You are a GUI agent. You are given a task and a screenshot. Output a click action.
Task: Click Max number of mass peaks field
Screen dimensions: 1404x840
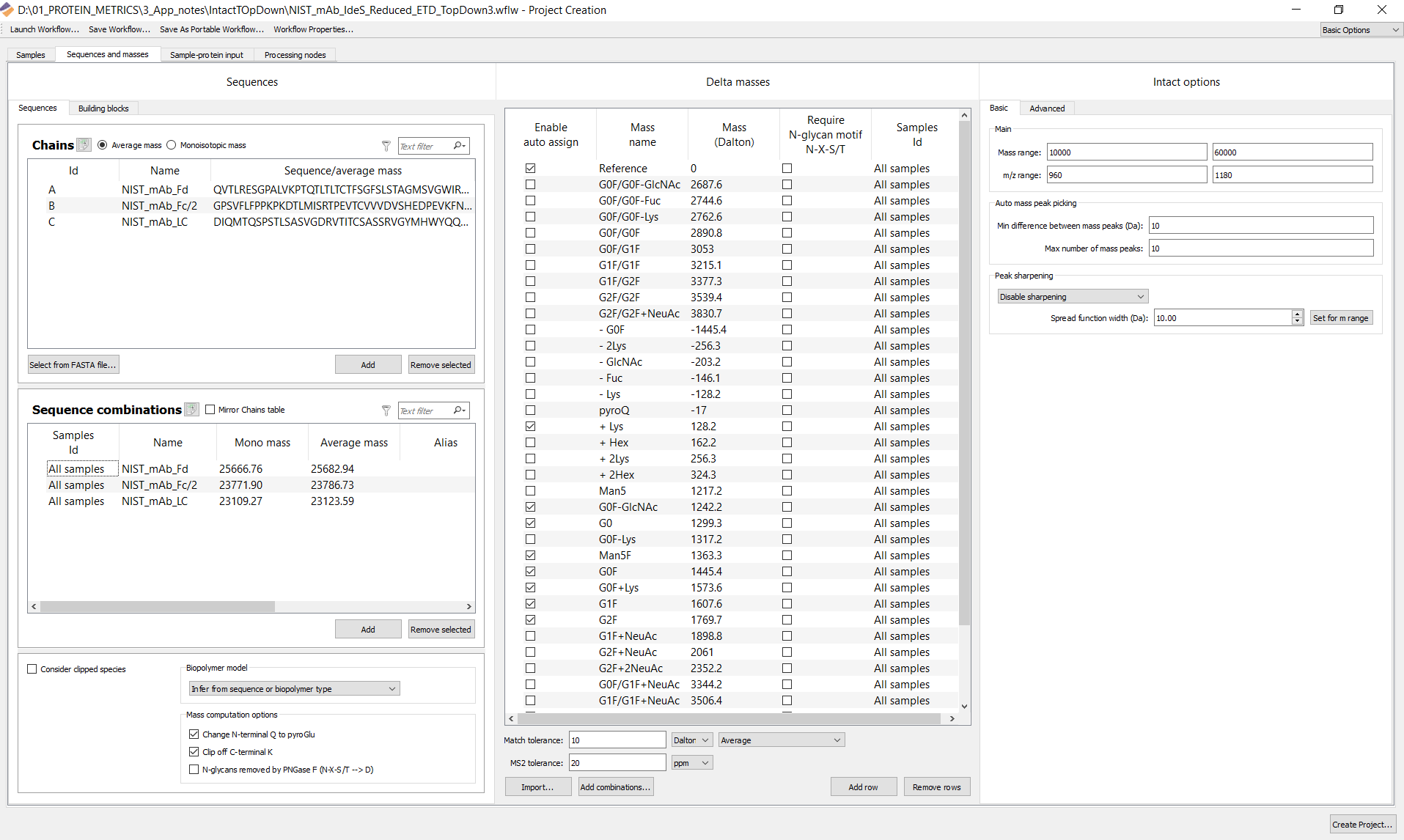1261,248
